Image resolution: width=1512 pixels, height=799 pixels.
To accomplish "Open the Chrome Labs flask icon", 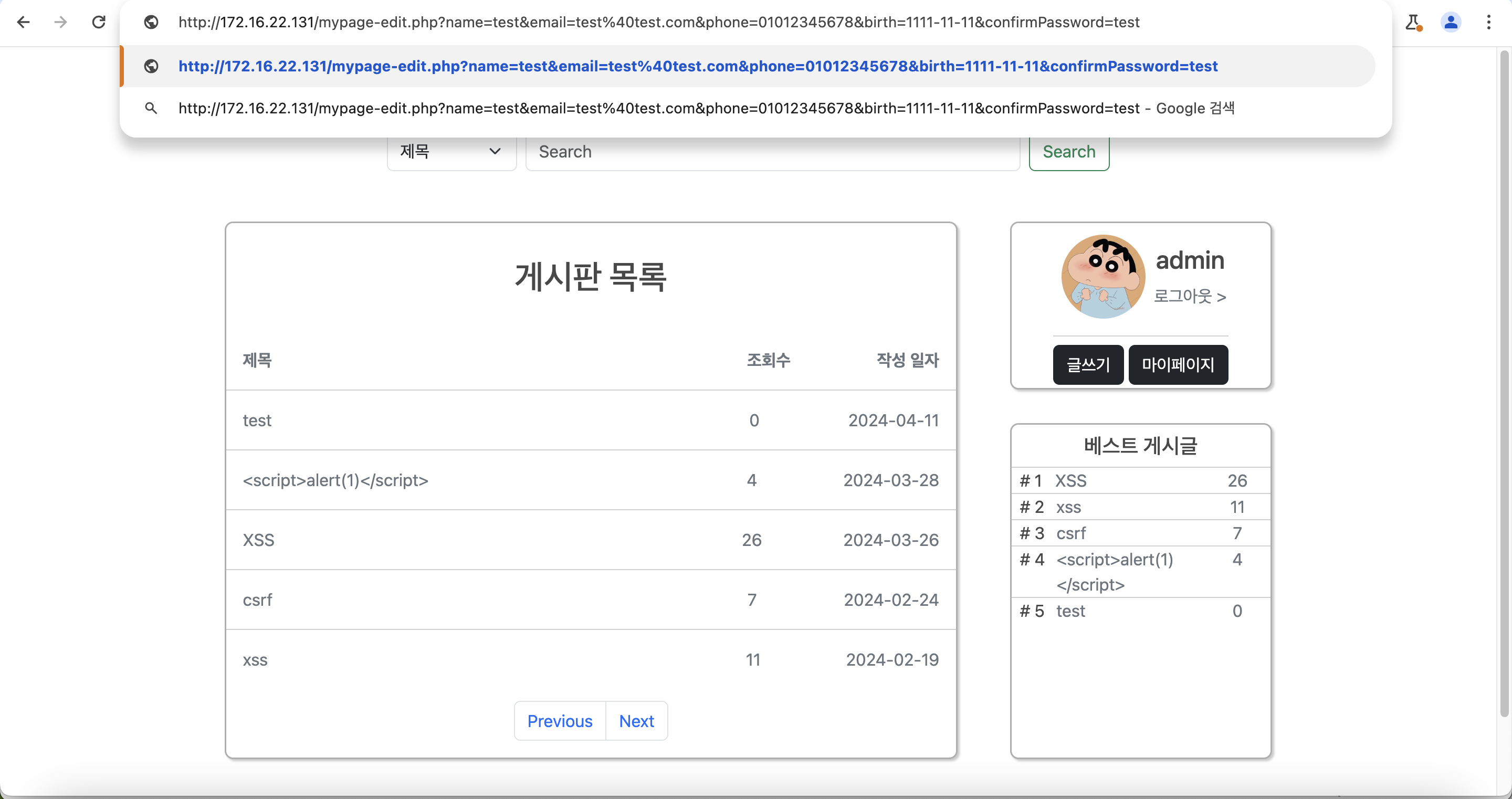I will pyautogui.click(x=1413, y=22).
